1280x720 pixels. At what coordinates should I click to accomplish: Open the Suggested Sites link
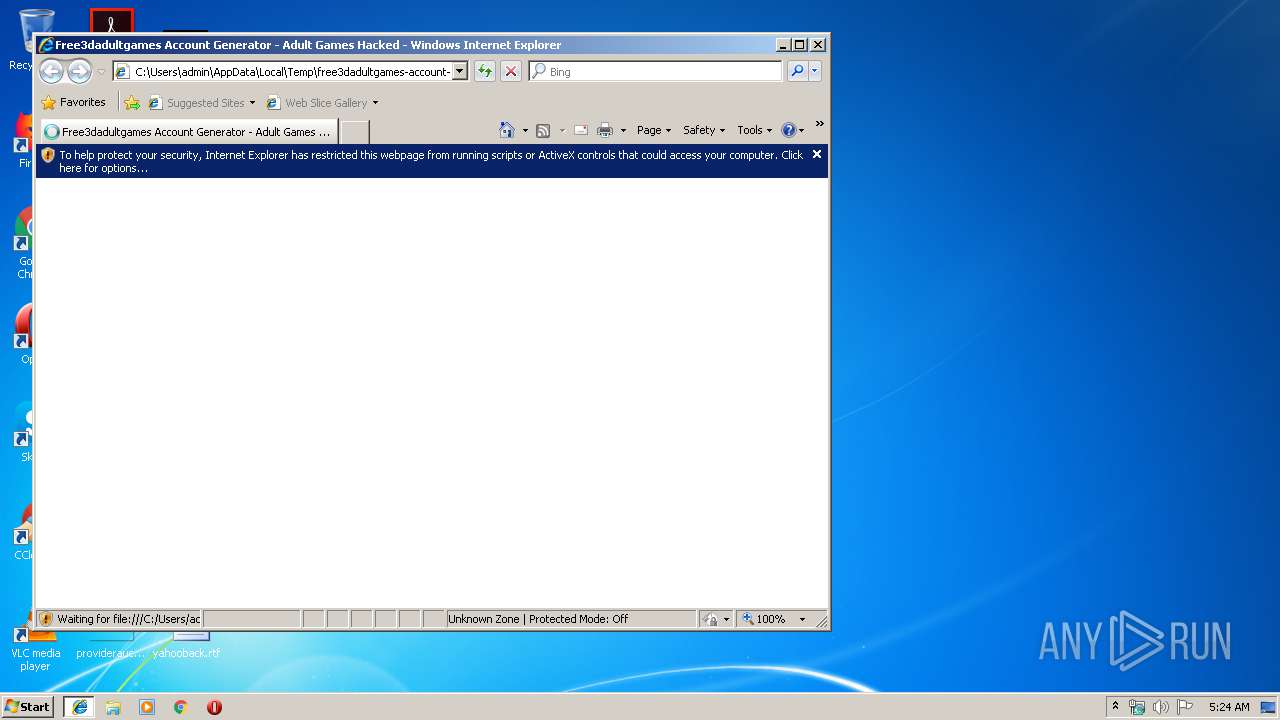point(201,102)
